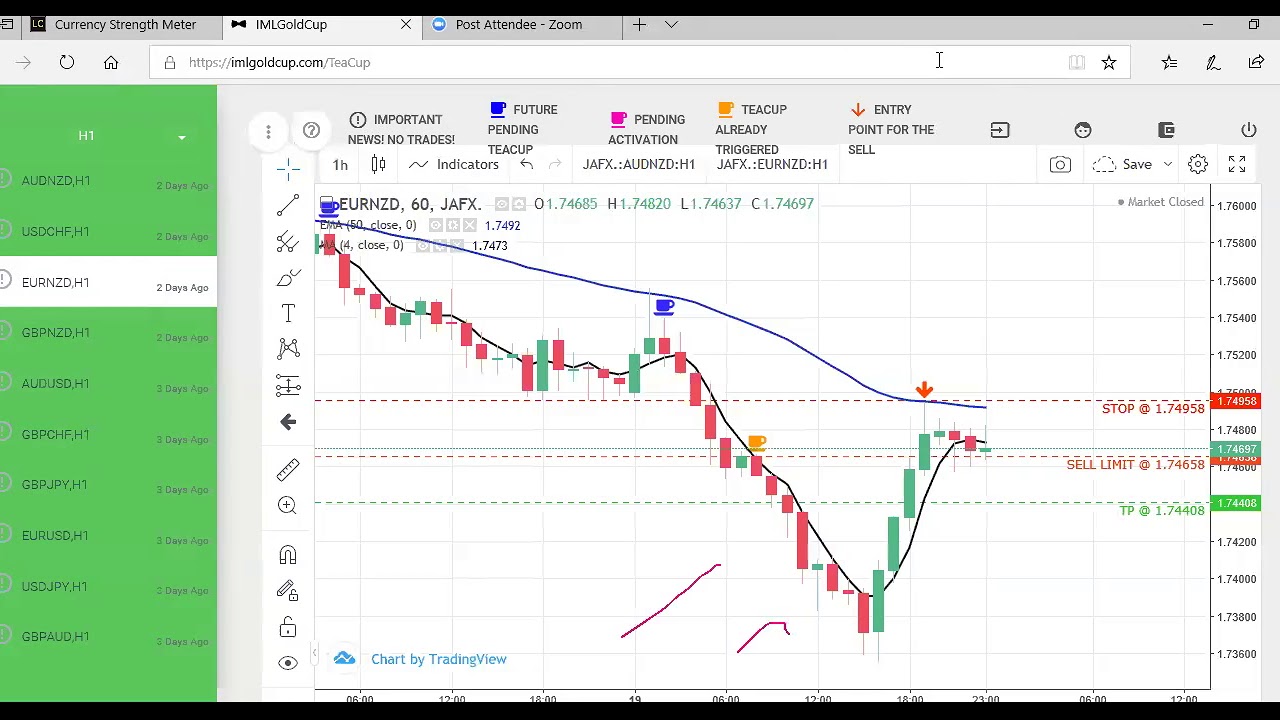Select EURNZD,H1 in the pair list
The width and height of the screenshot is (1280, 720).
(108, 283)
